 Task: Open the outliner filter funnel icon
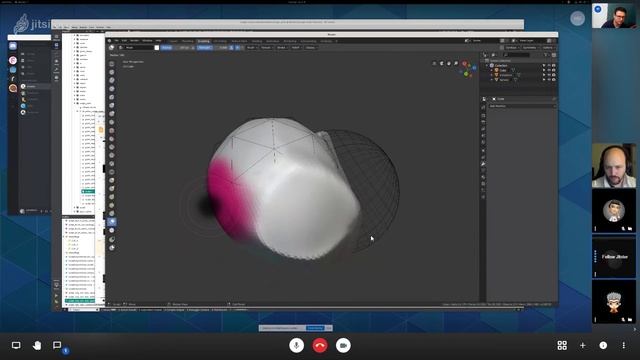[x=546, y=55]
